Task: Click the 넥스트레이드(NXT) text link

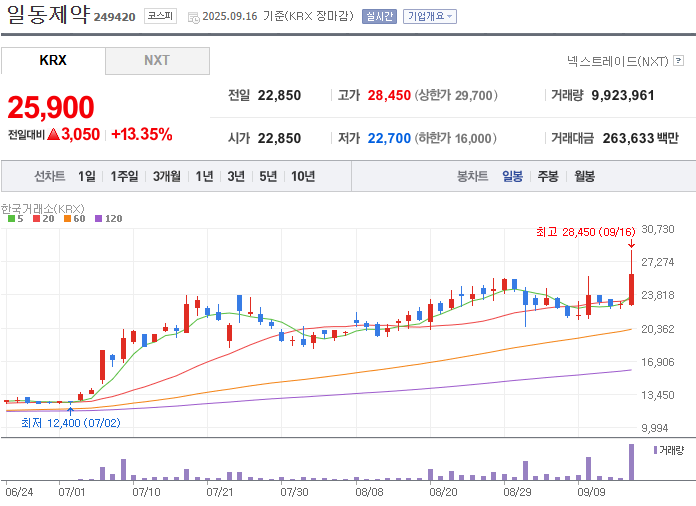Action: 617,61
